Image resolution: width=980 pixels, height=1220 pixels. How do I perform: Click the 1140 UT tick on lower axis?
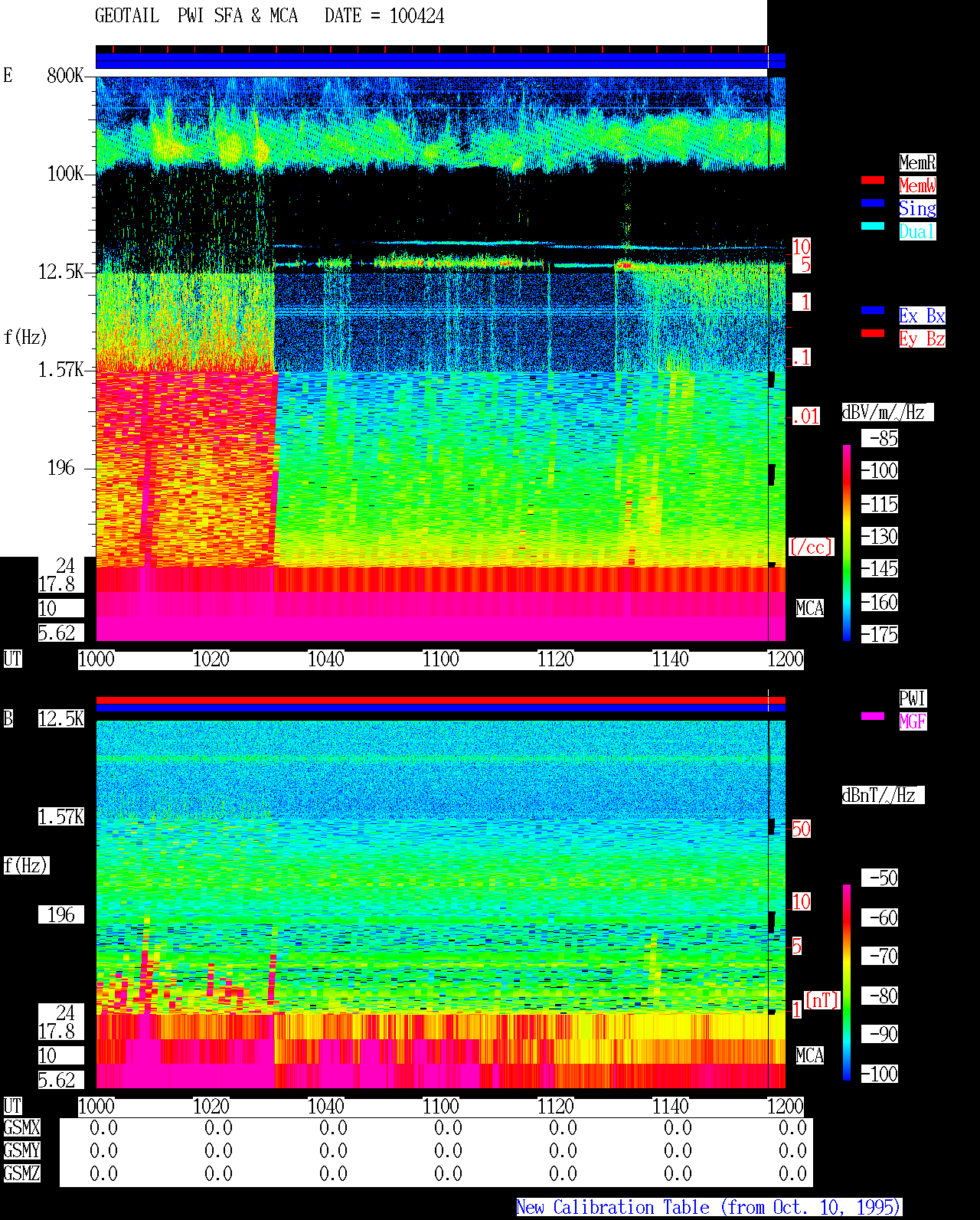pyautogui.click(x=670, y=1107)
